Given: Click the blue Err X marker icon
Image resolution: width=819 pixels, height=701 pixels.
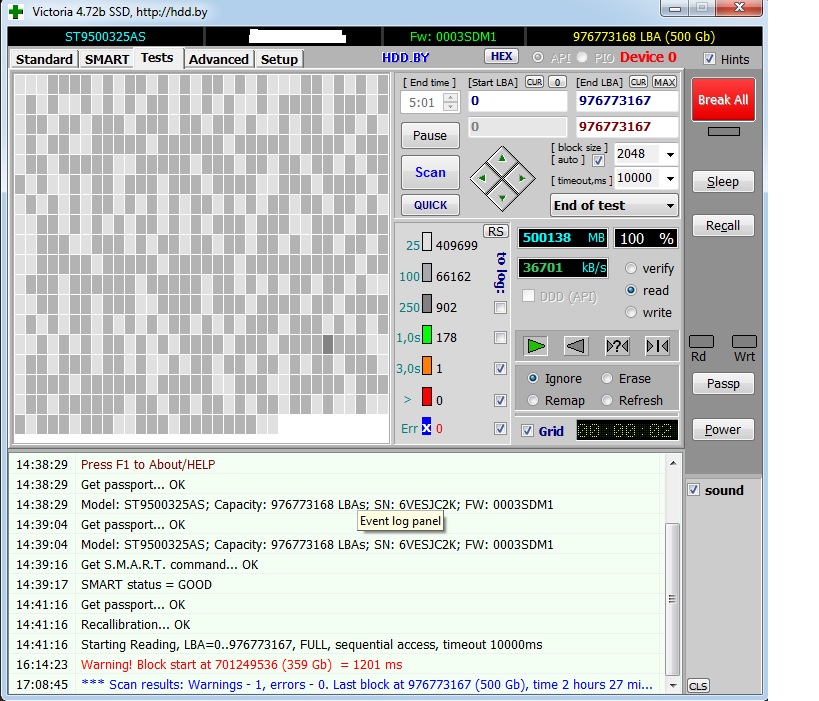Looking at the screenshot, I should 427,426.
